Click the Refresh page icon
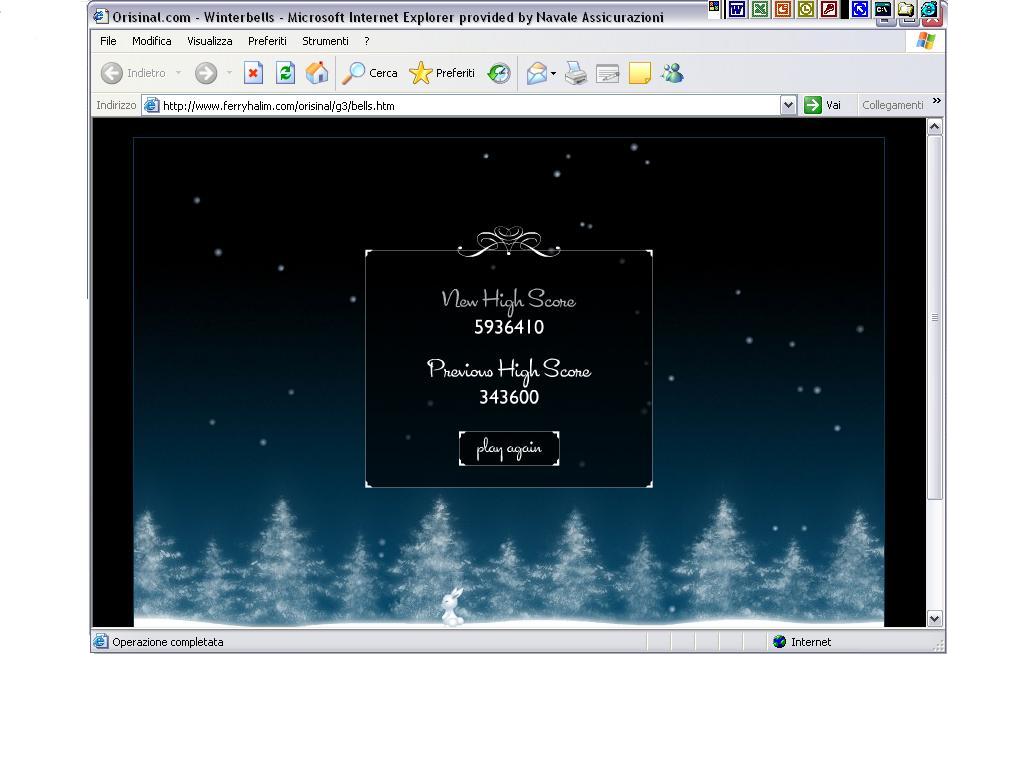 285,72
